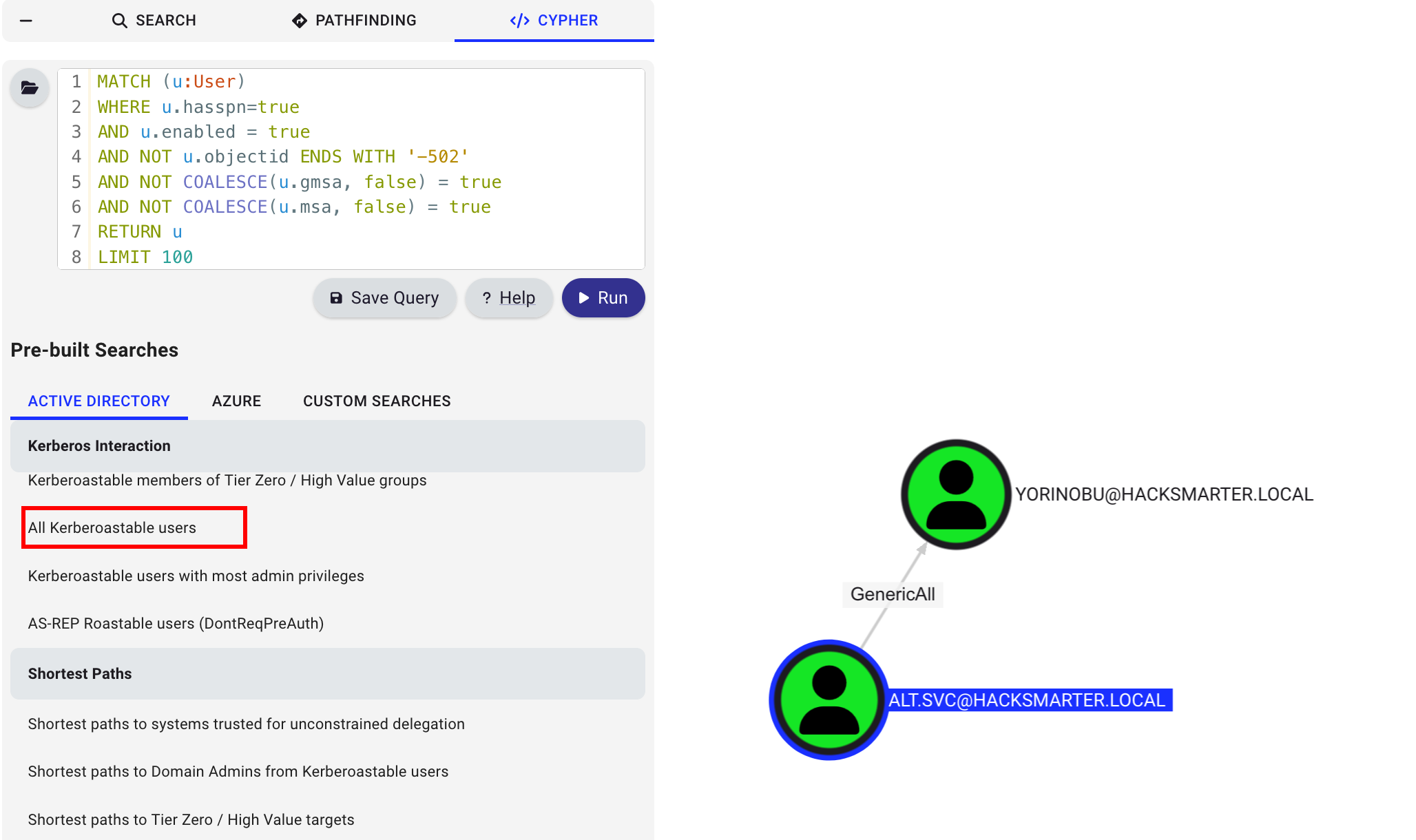
Task: Select AS-REP Roastable users search
Action: point(176,624)
